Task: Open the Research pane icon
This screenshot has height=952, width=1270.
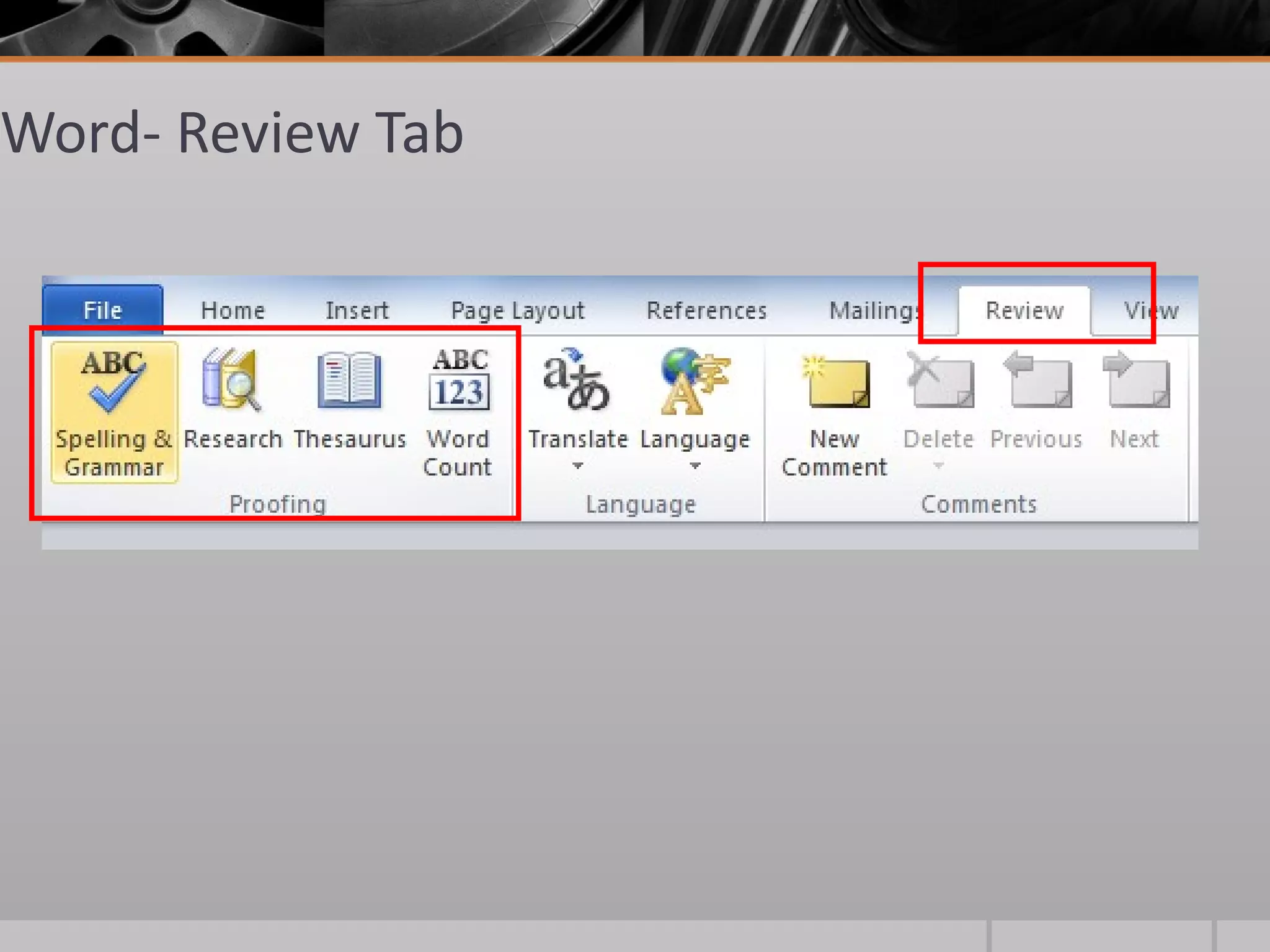Action: [232, 381]
